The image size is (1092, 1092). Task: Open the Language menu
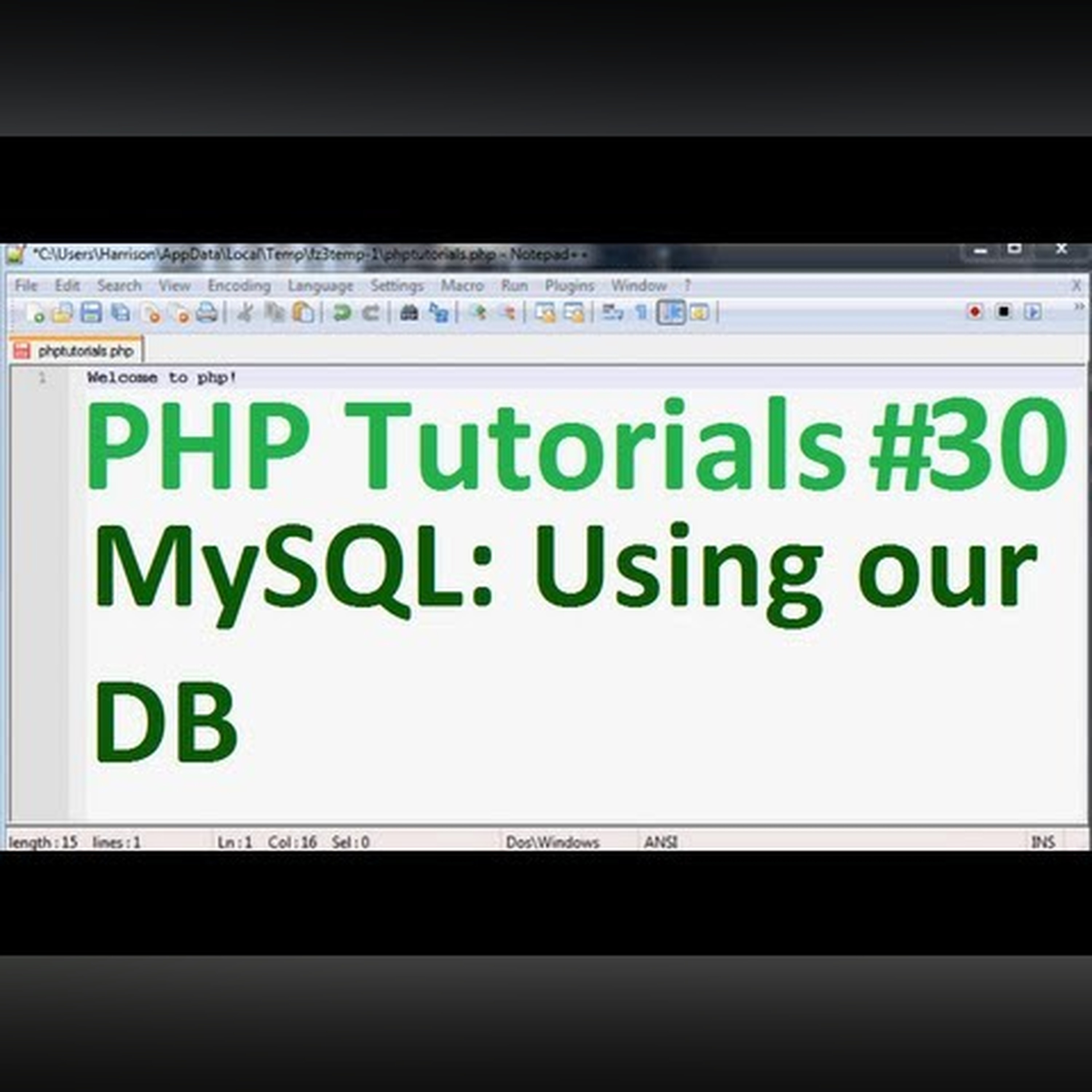tap(320, 286)
